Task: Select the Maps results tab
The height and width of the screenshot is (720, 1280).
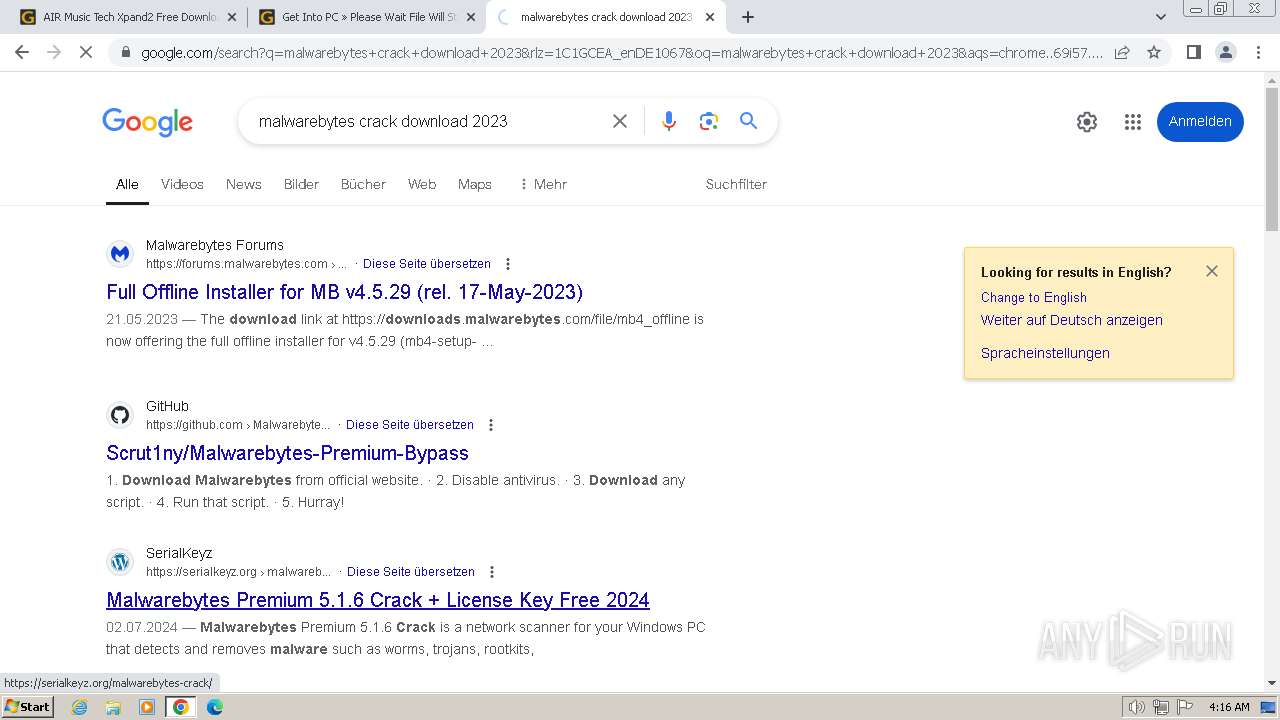Action: tap(475, 184)
